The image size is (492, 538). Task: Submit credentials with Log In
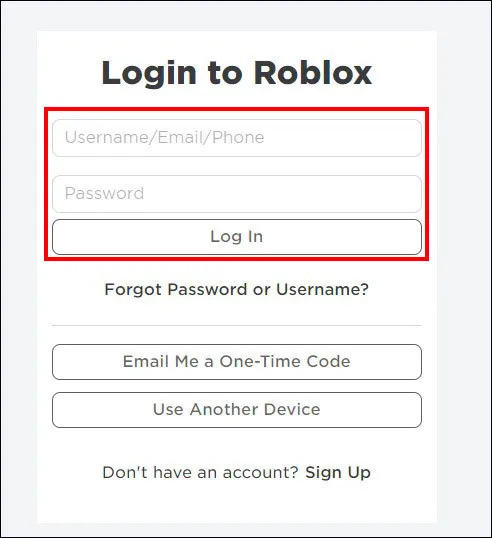(237, 237)
